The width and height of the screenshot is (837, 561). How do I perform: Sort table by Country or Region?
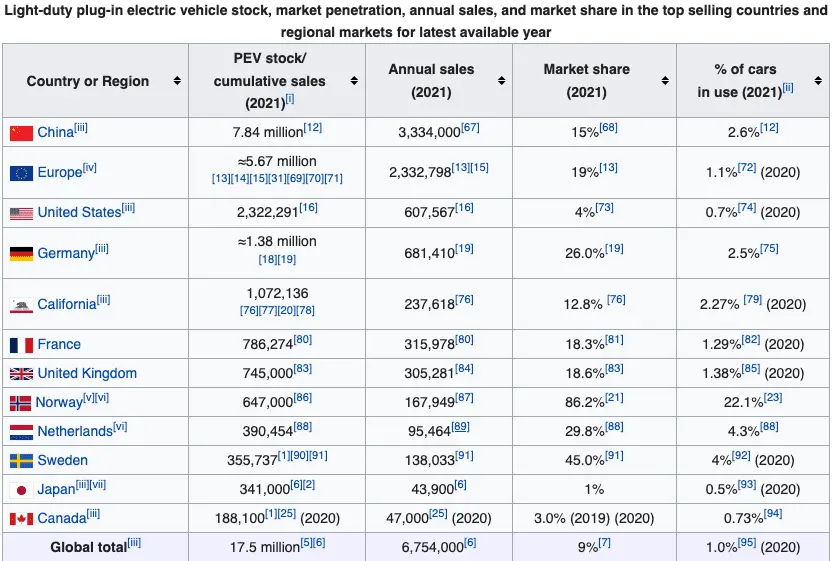click(x=177, y=81)
